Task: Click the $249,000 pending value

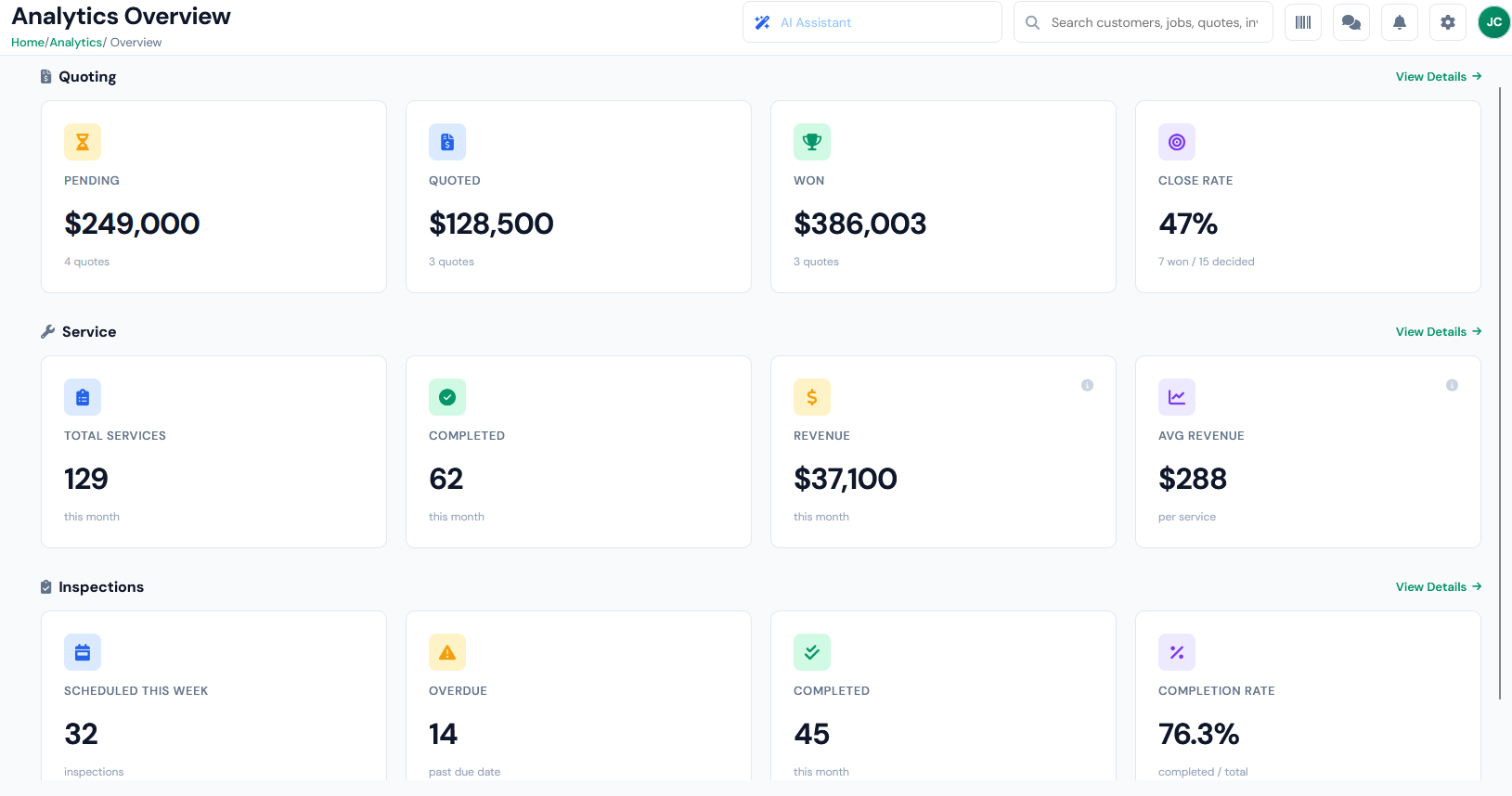Action: [x=132, y=224]
